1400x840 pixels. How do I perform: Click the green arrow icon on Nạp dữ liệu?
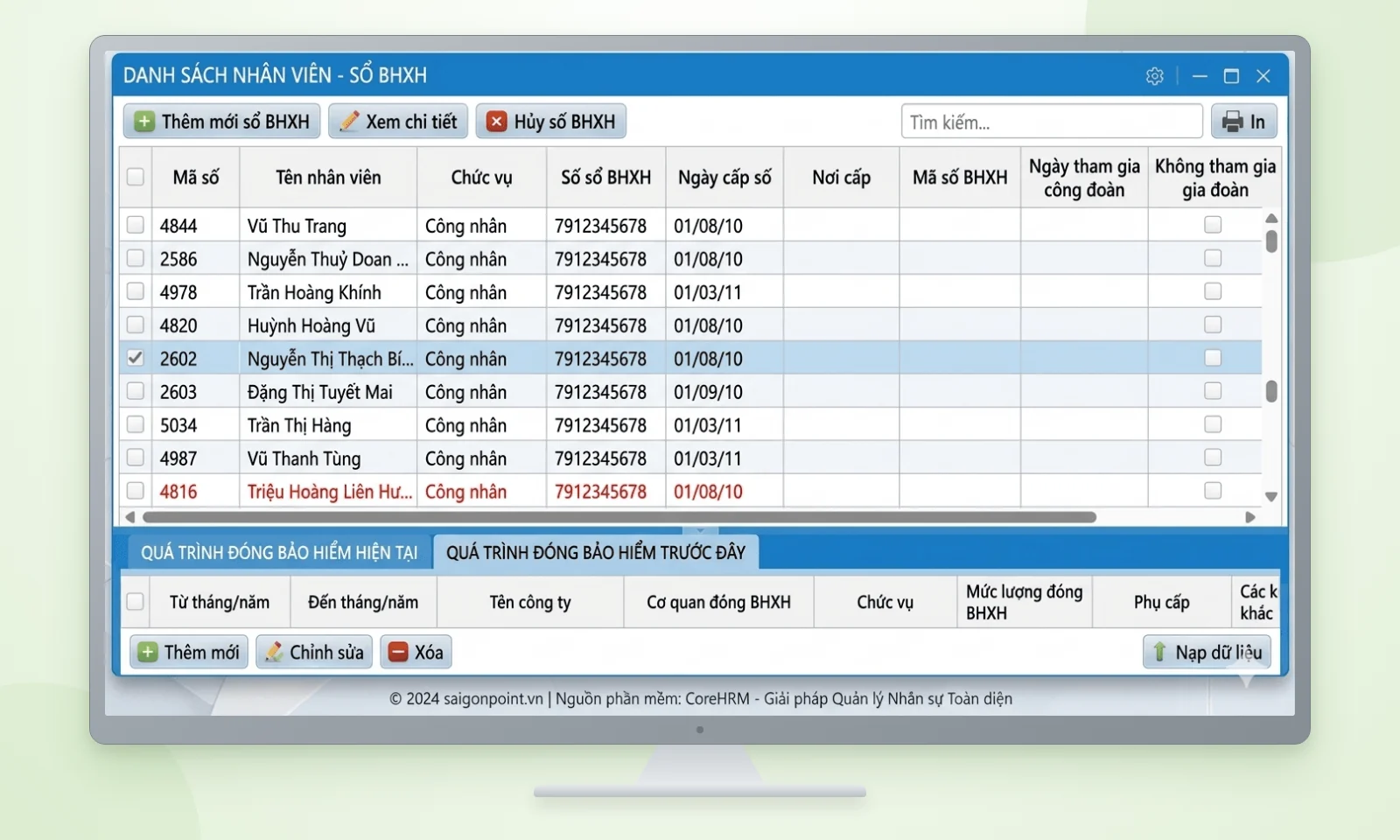pyautogui.click(x=1159, y=652)
